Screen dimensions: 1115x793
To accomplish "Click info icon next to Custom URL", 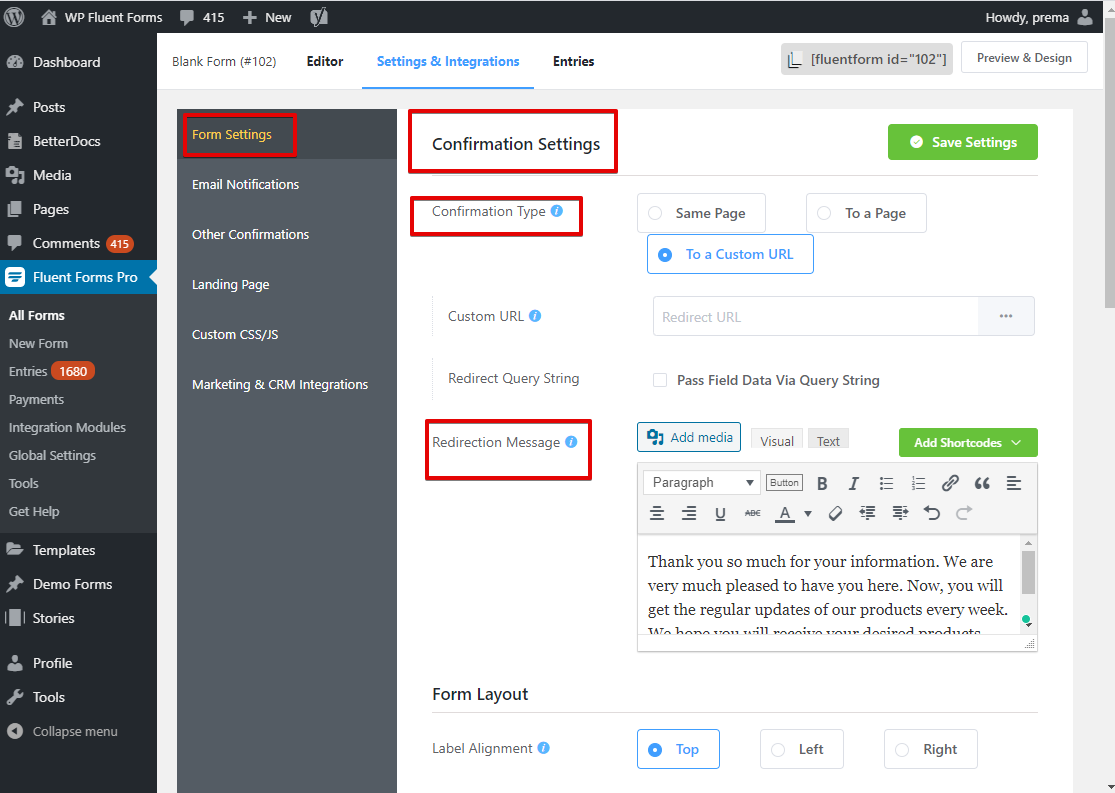I will 535,316.
